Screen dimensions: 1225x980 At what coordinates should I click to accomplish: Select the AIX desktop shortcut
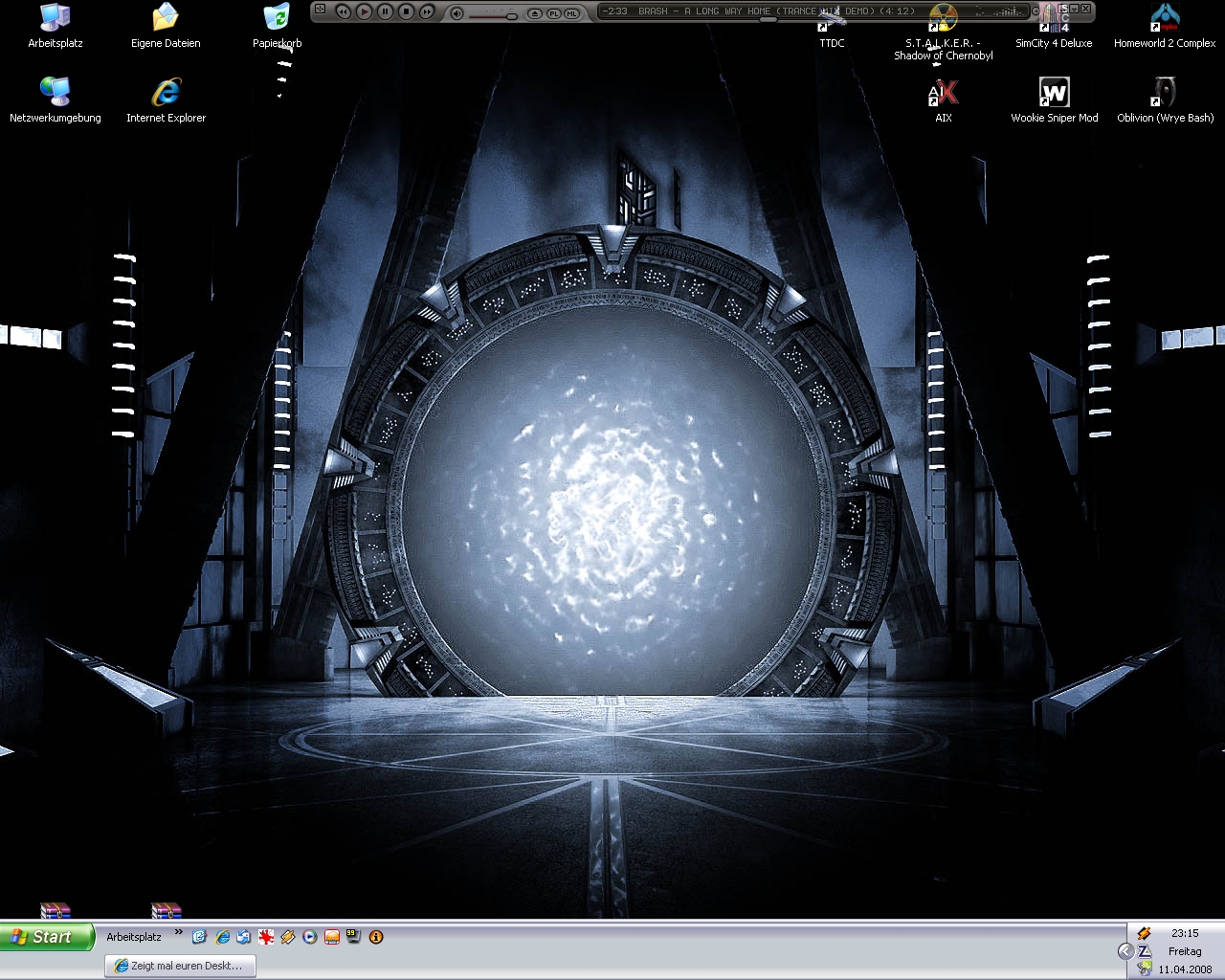click(944, 100)
